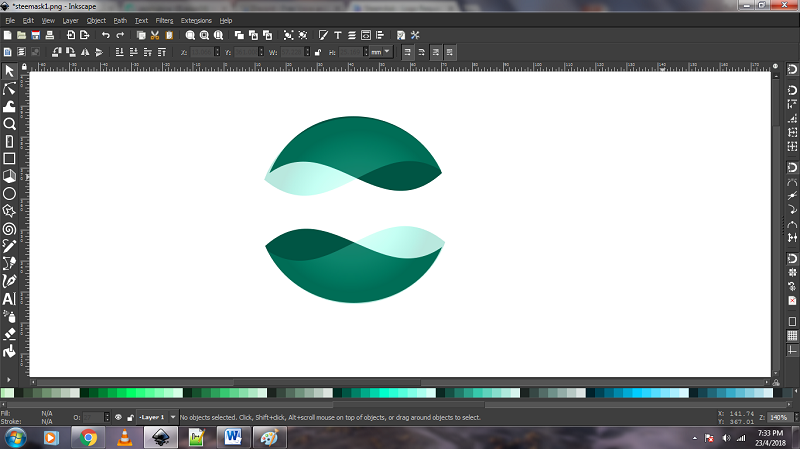This screenshot has width=800, height=449.
Task: Print the document using printer icon
Action: click(49, 35)
